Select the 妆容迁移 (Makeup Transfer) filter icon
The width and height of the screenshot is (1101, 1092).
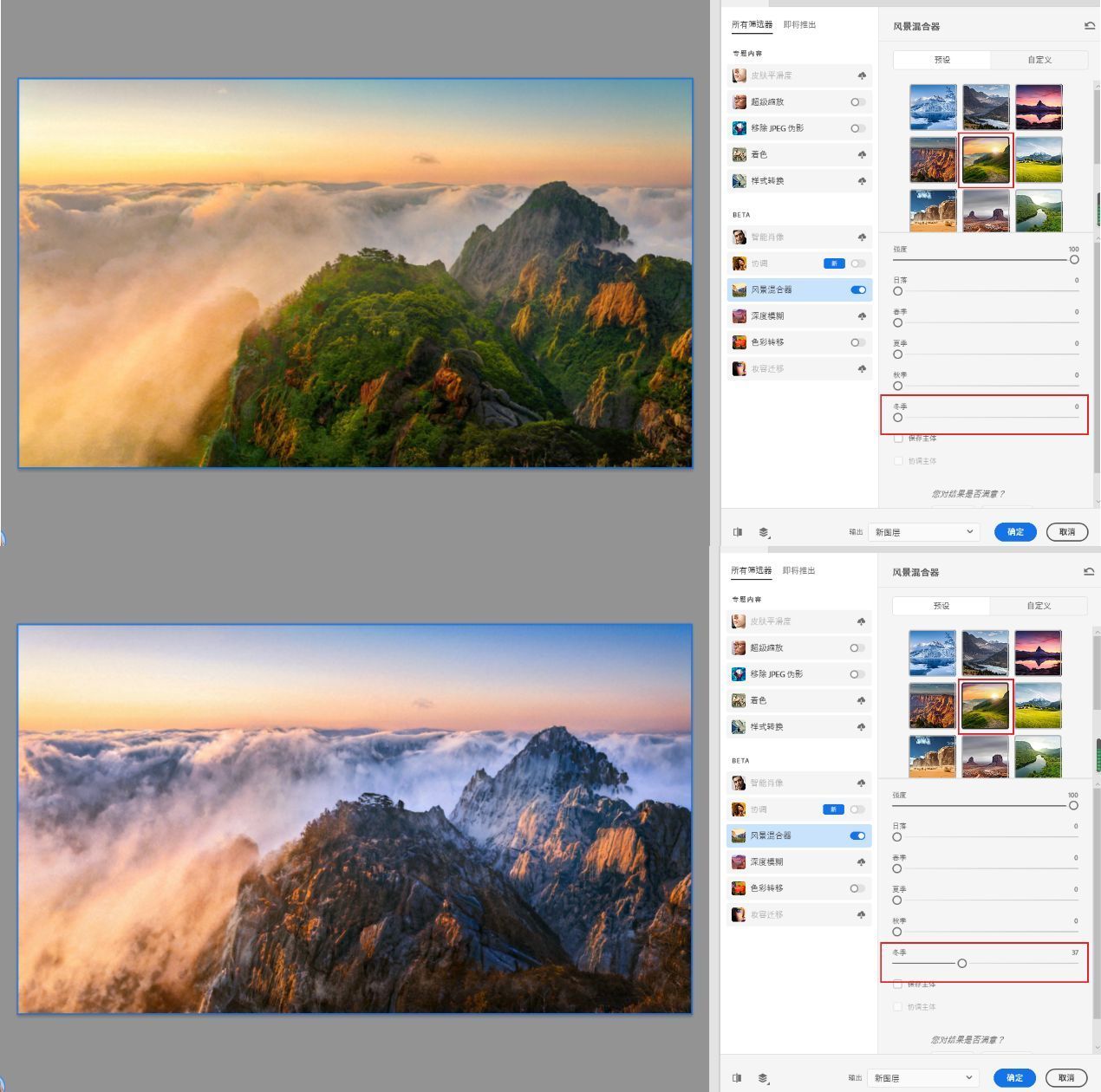pos(739,368)
